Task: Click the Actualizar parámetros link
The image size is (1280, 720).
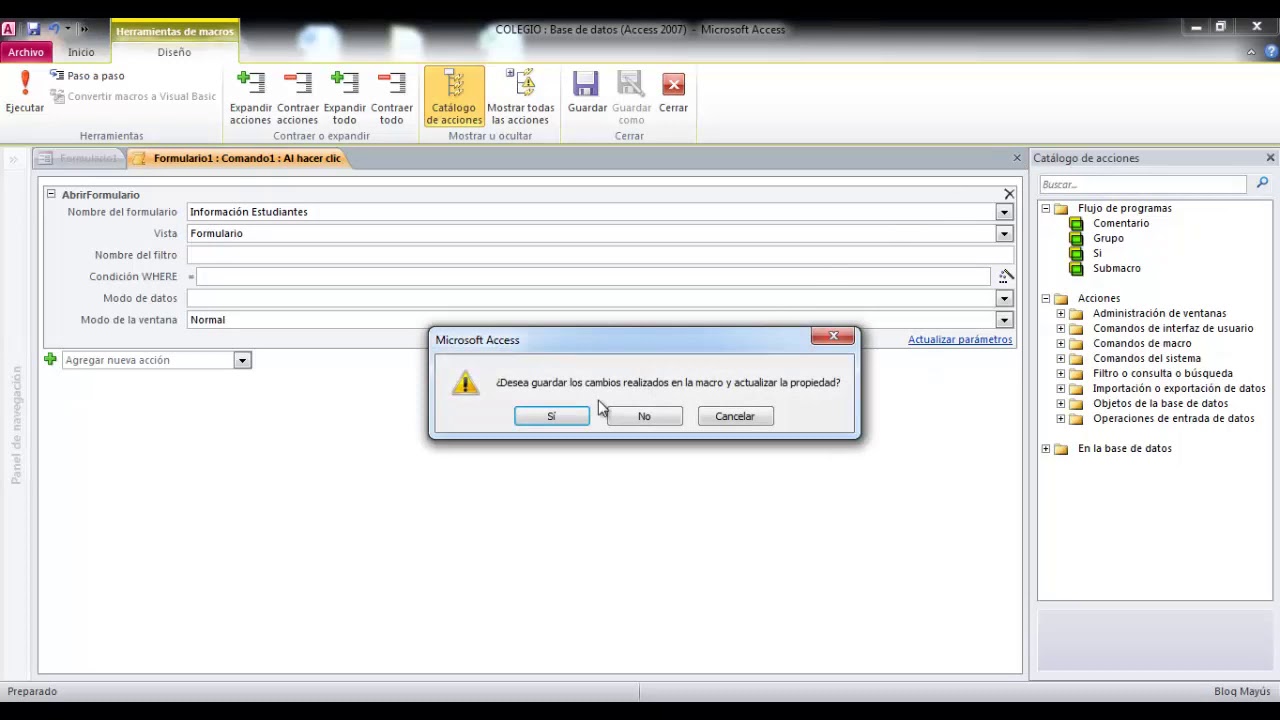Action: pos(960,340)
